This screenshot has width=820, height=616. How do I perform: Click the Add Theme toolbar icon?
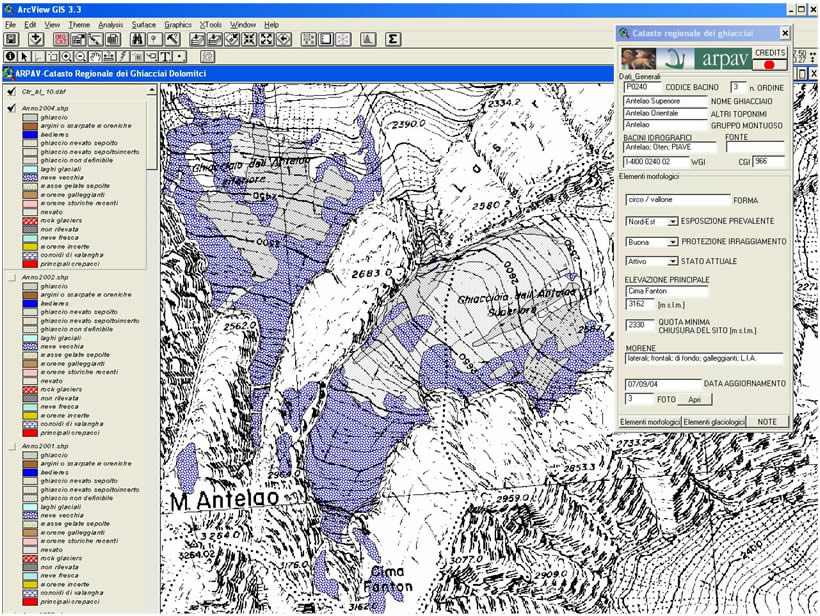[36, 39]
